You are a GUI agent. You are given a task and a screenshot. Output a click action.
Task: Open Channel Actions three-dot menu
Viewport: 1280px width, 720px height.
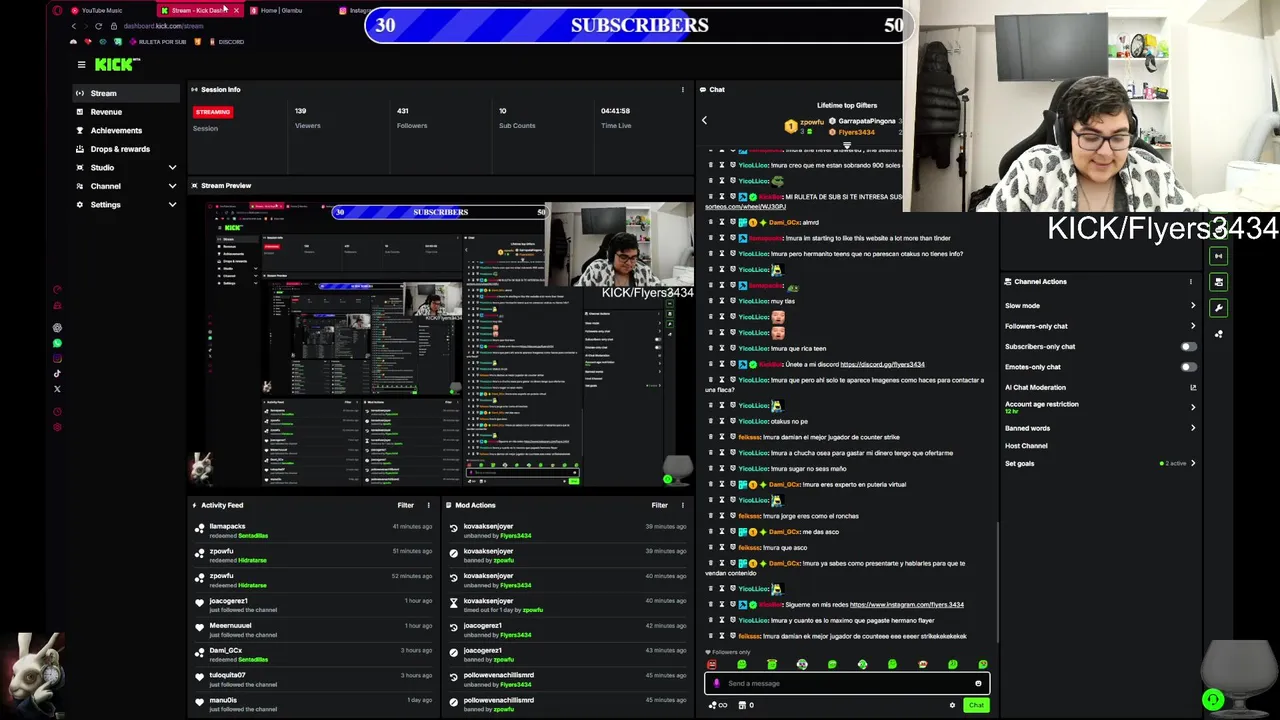[1190, 281]
